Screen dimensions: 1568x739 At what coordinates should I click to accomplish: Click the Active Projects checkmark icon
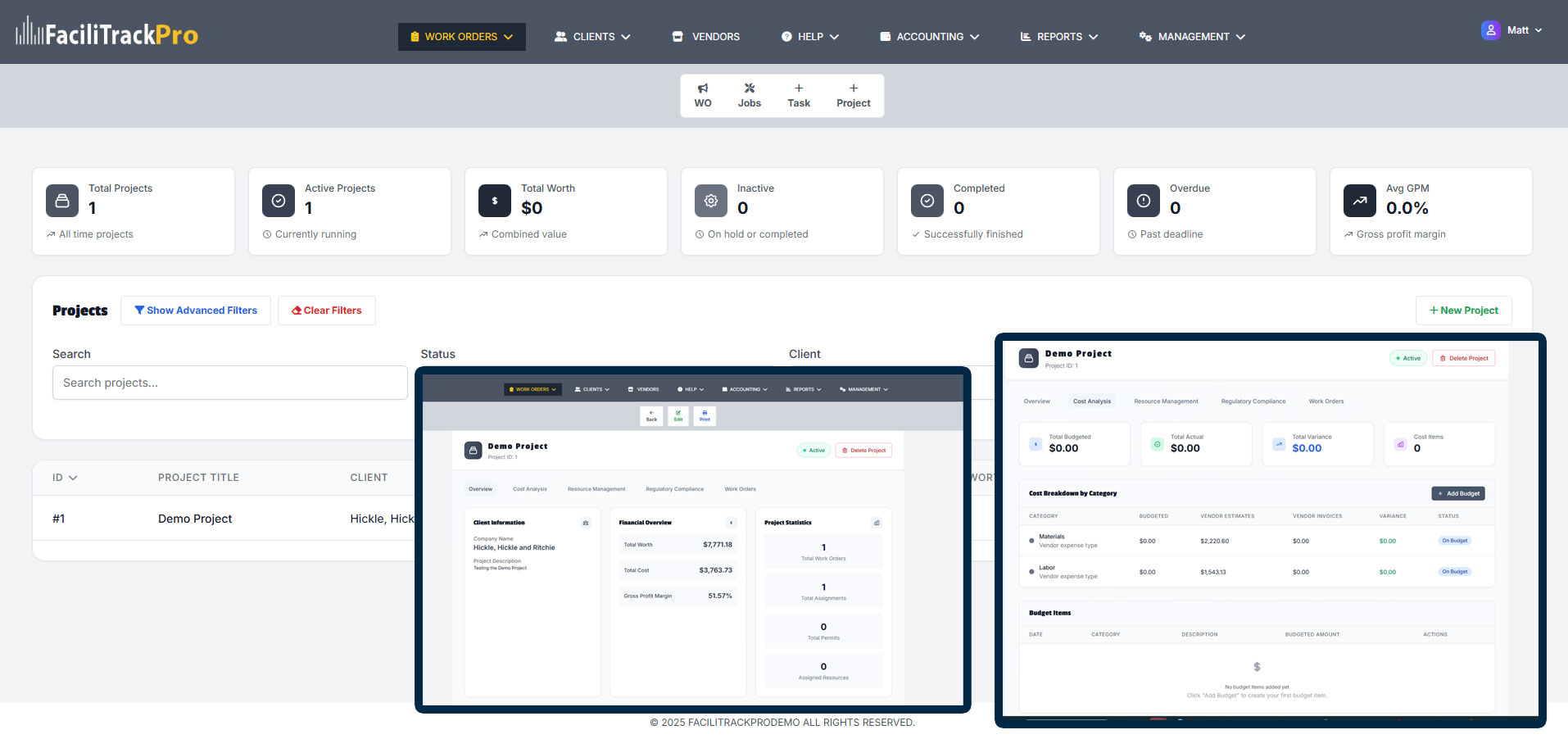click(279, 201)
